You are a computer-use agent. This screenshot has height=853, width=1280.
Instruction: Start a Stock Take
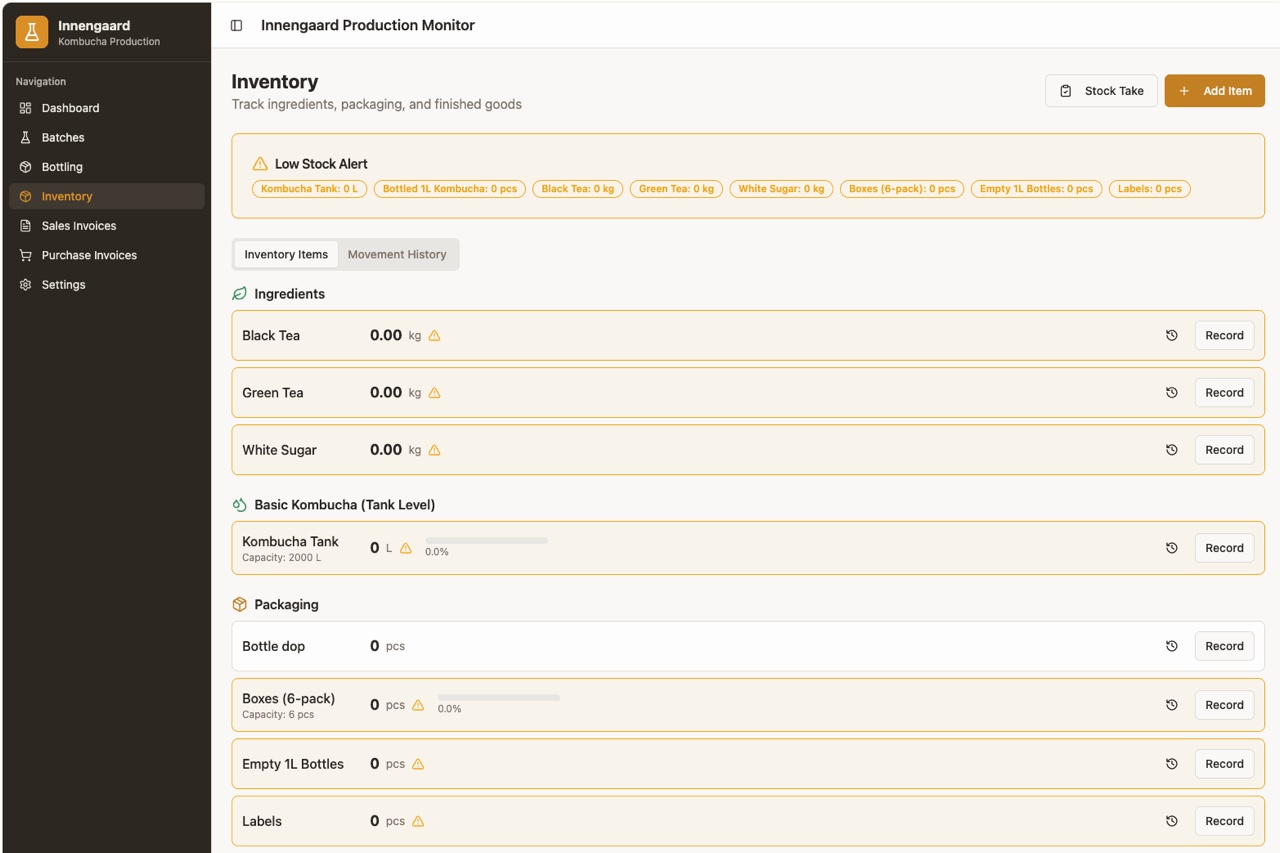[1101, 90]
